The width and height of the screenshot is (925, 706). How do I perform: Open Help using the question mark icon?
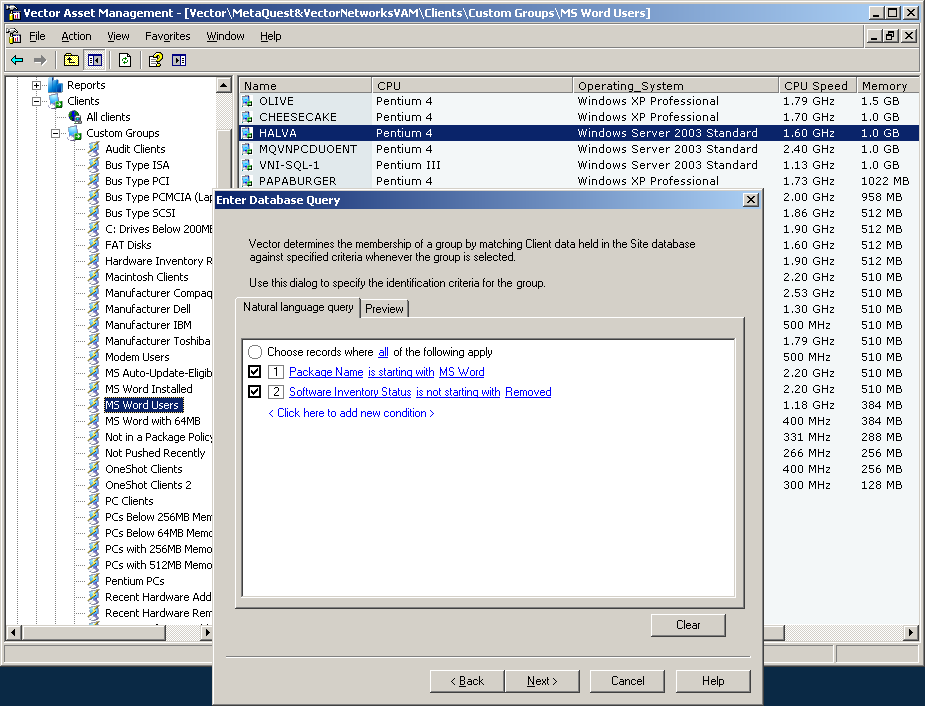[x=153, y=60]
